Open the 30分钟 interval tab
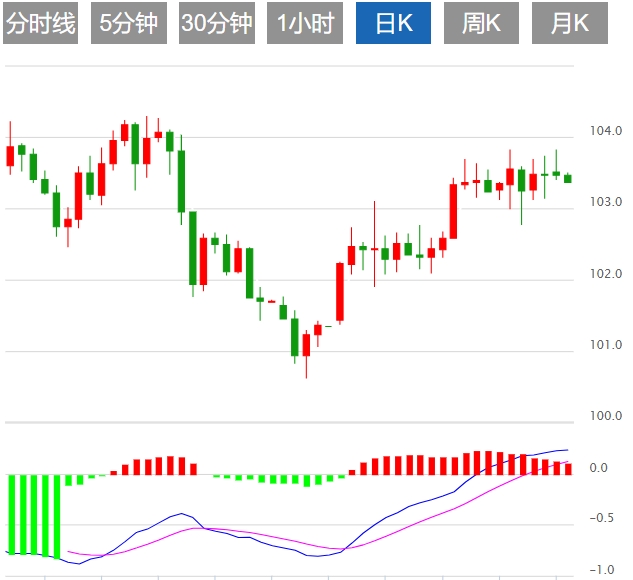 click(x=217, y=24)
